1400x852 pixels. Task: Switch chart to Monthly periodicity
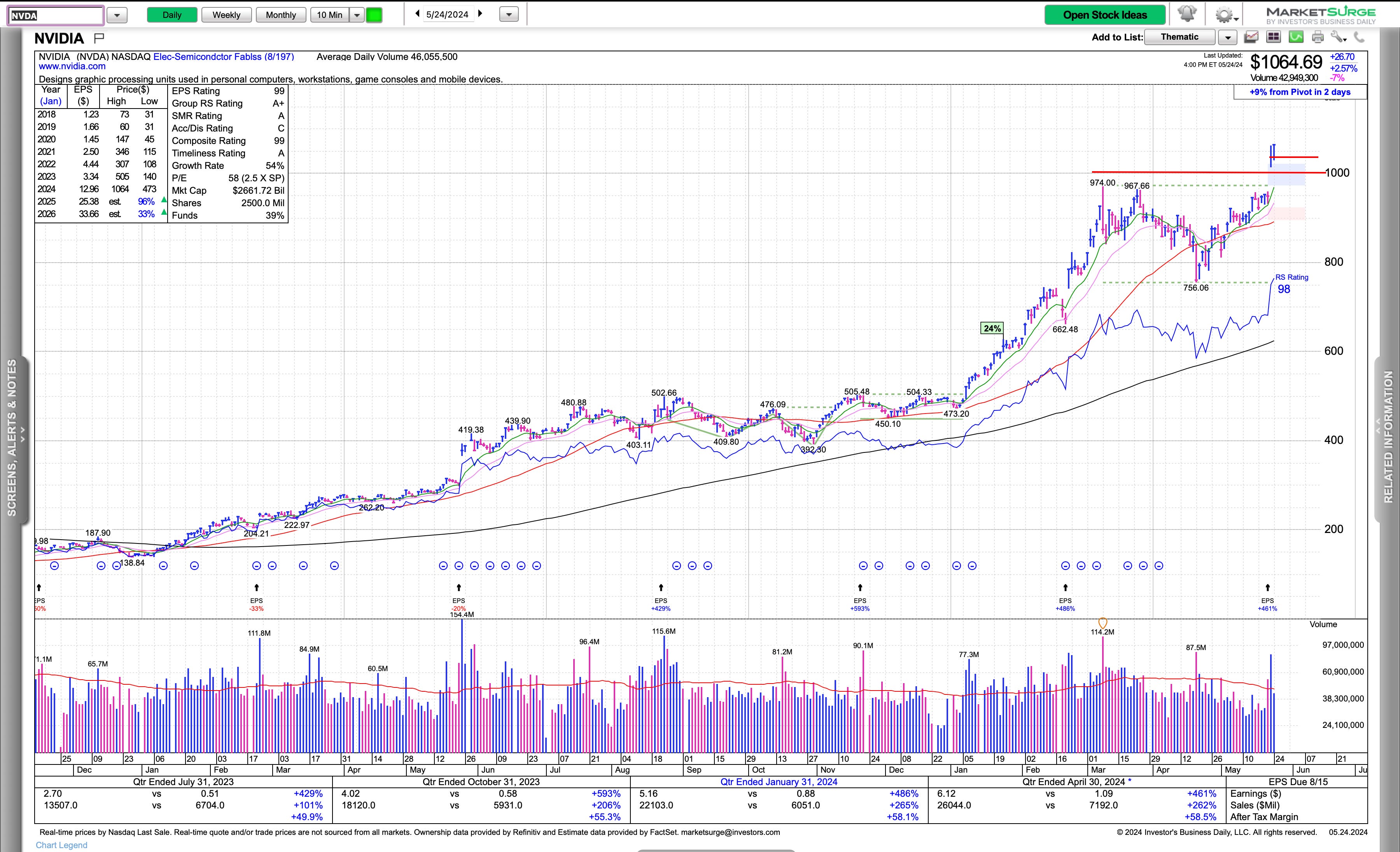pos(281,15)
